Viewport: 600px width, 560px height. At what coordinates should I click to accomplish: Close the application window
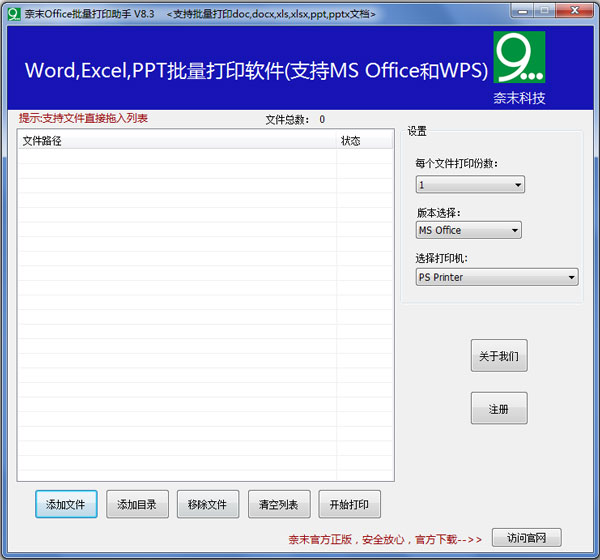click(574, 11)
